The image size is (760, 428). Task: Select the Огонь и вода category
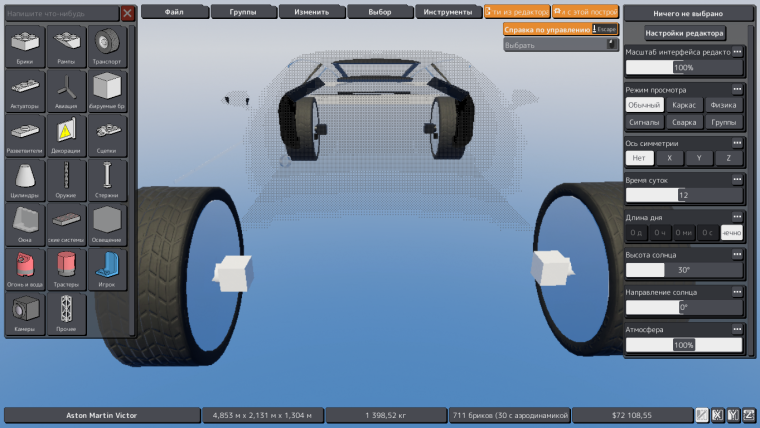(x=25, y=269)
